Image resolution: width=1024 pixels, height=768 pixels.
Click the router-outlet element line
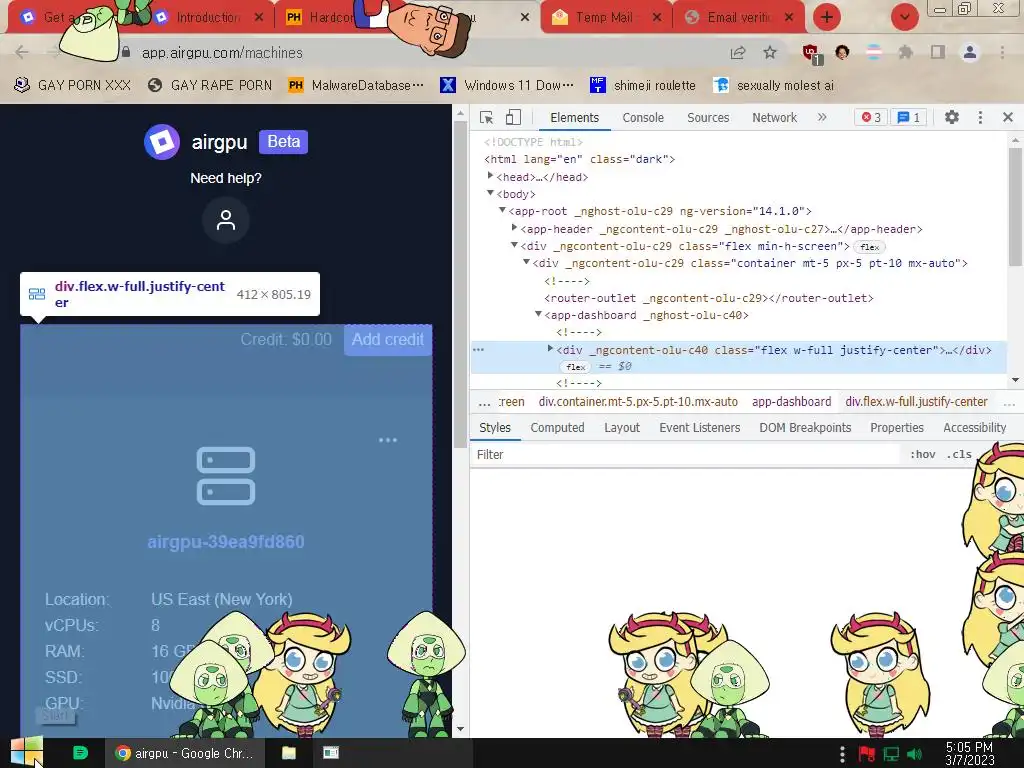(x=709, y=298)
